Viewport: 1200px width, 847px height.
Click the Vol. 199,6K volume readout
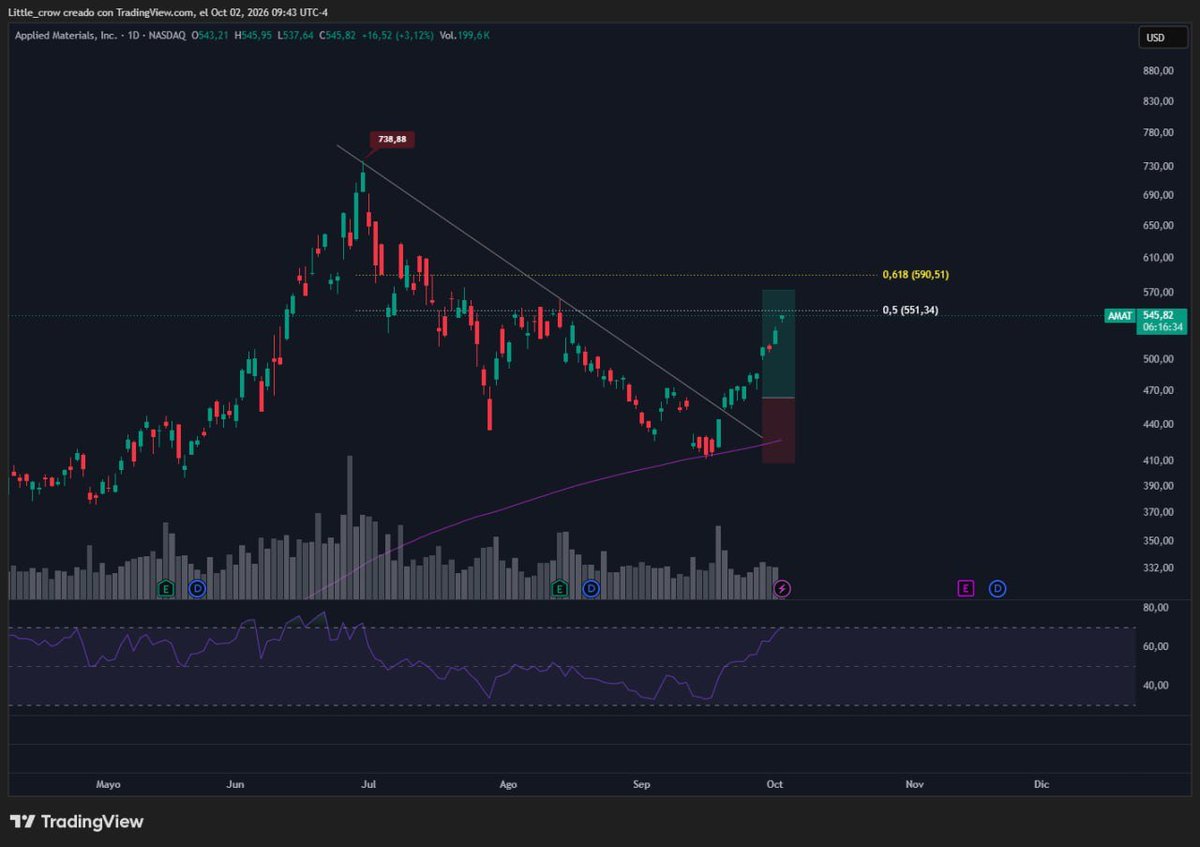pos(465,35)
